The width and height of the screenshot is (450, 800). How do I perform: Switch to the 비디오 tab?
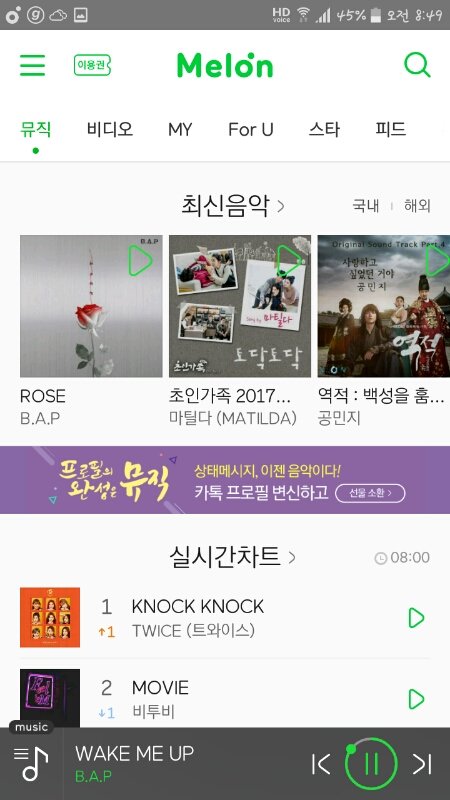pyautogui.click(x=110, y=130)
